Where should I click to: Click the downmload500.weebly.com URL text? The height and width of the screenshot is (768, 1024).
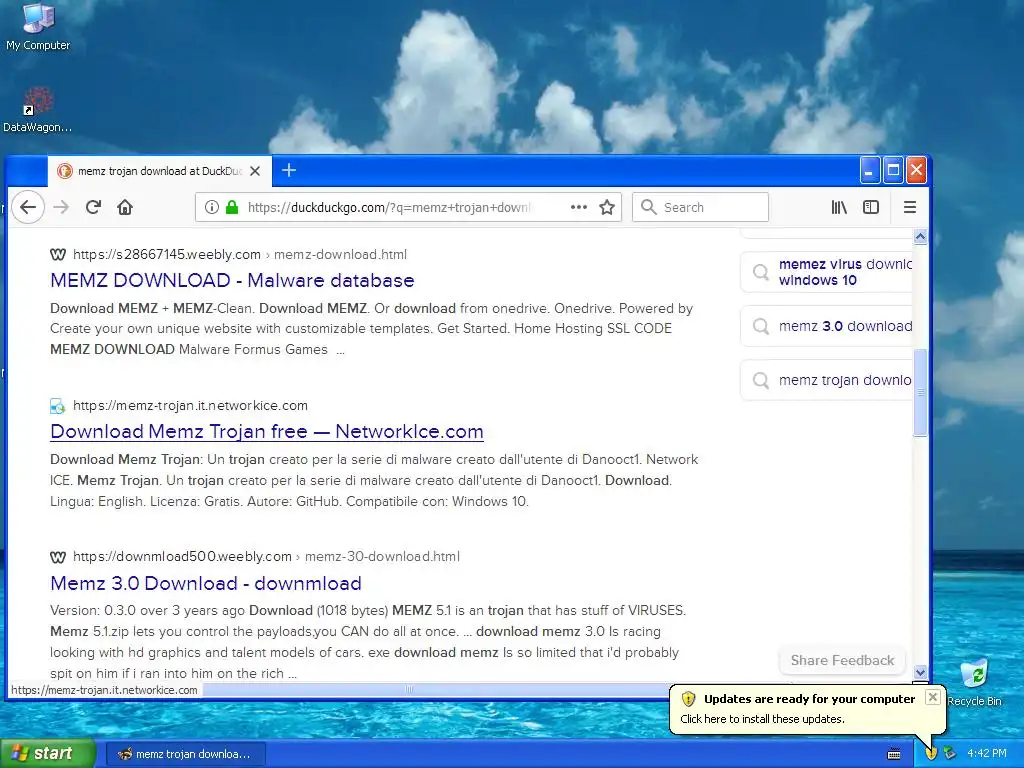[182, 556]
